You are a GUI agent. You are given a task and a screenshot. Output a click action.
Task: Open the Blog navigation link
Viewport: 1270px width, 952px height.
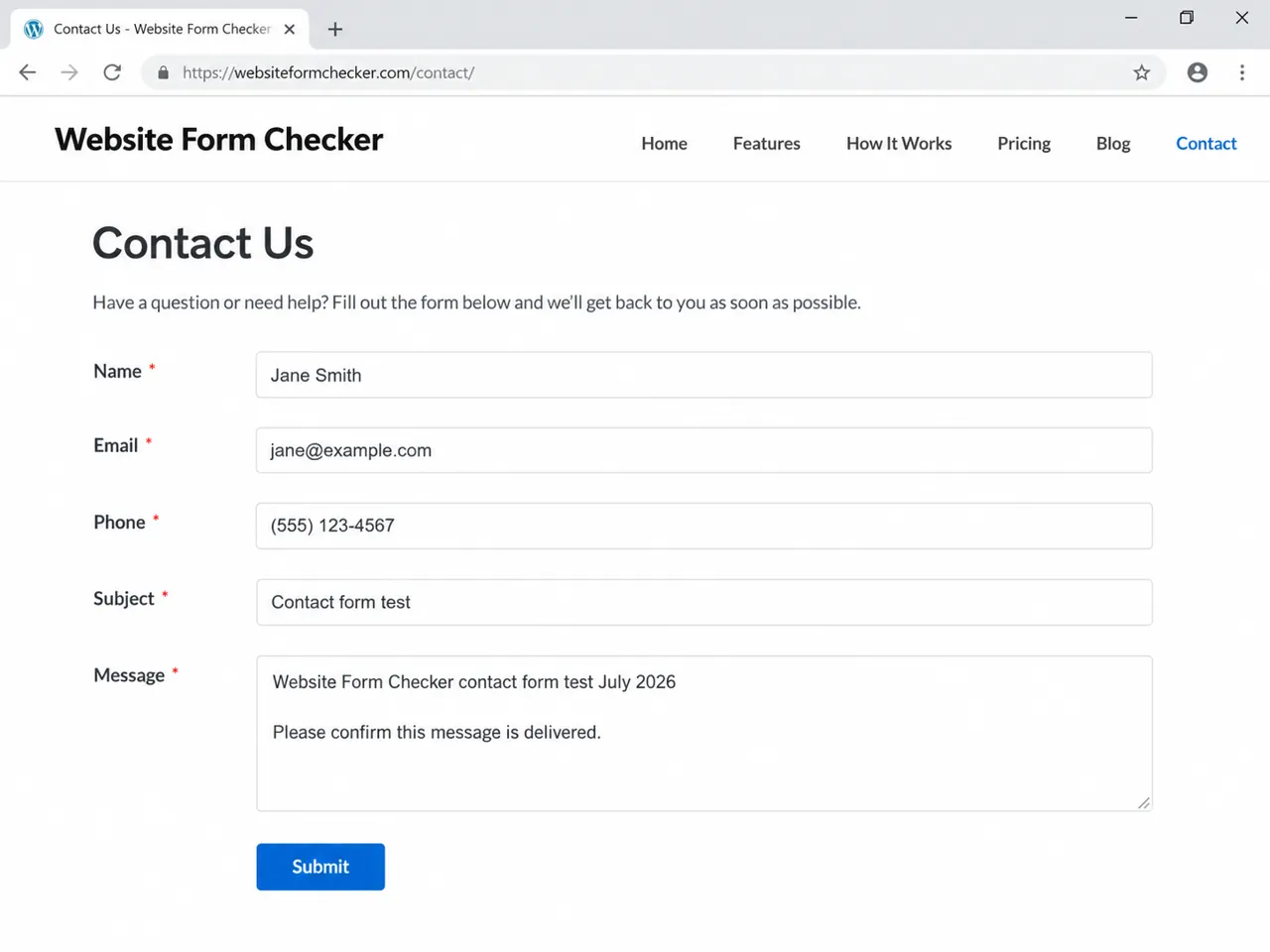click(x=1113, y=144)
